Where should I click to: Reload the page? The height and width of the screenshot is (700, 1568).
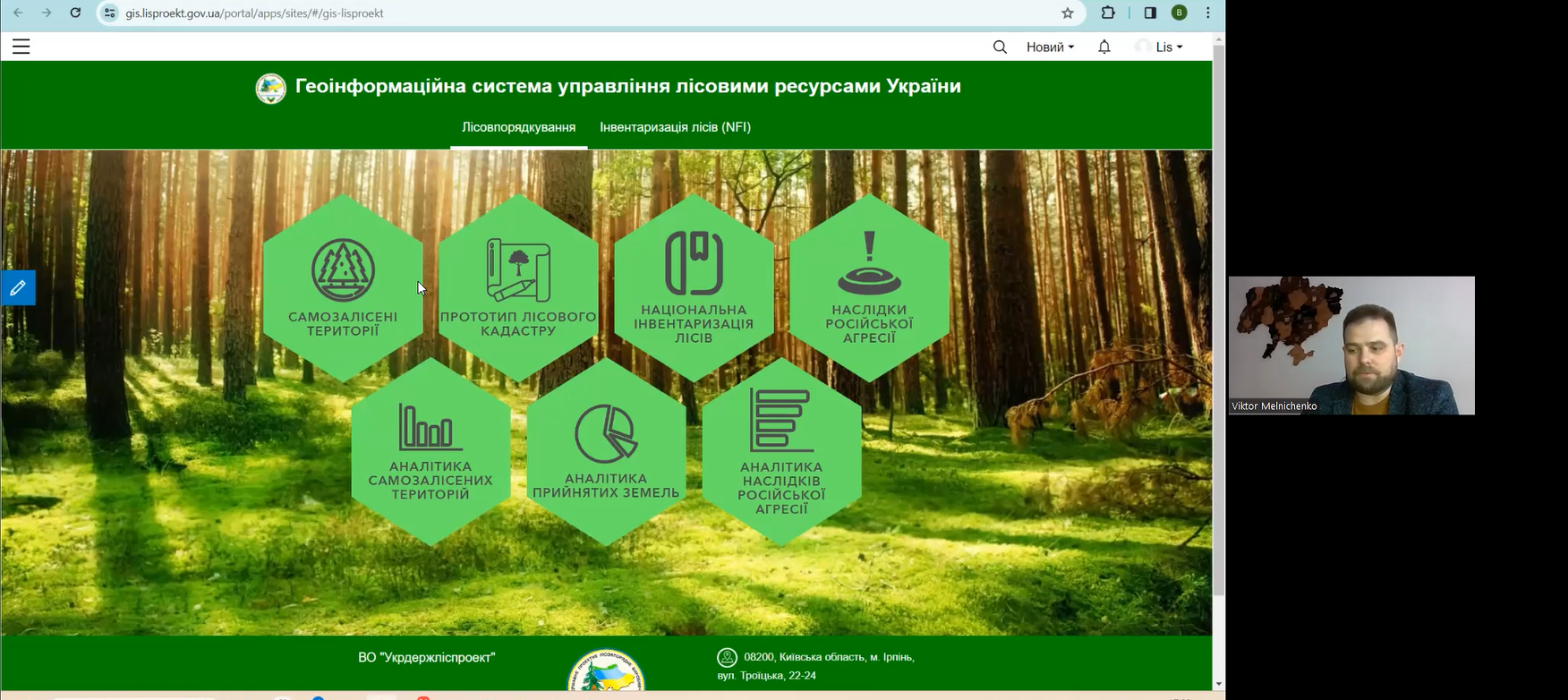coord(76,13)
